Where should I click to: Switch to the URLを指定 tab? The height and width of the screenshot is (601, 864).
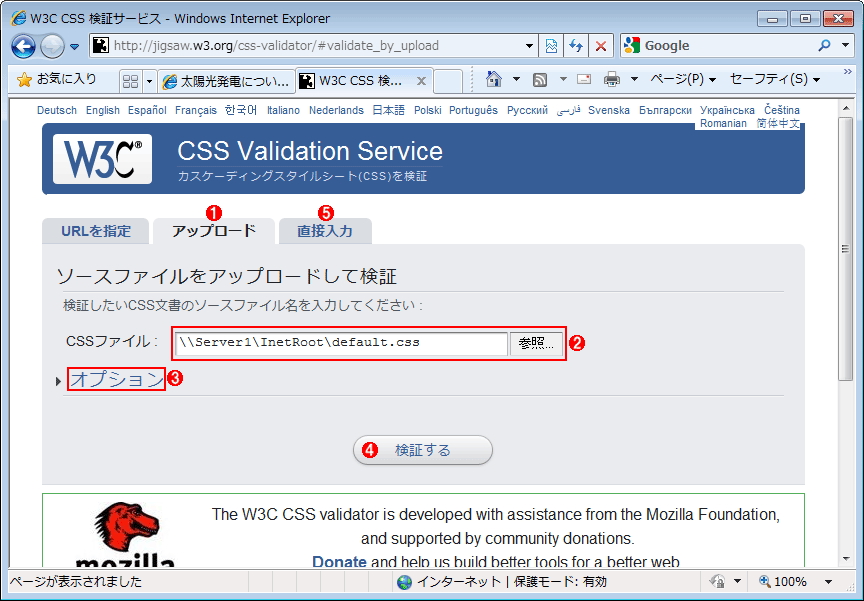(x=96, y=231)
